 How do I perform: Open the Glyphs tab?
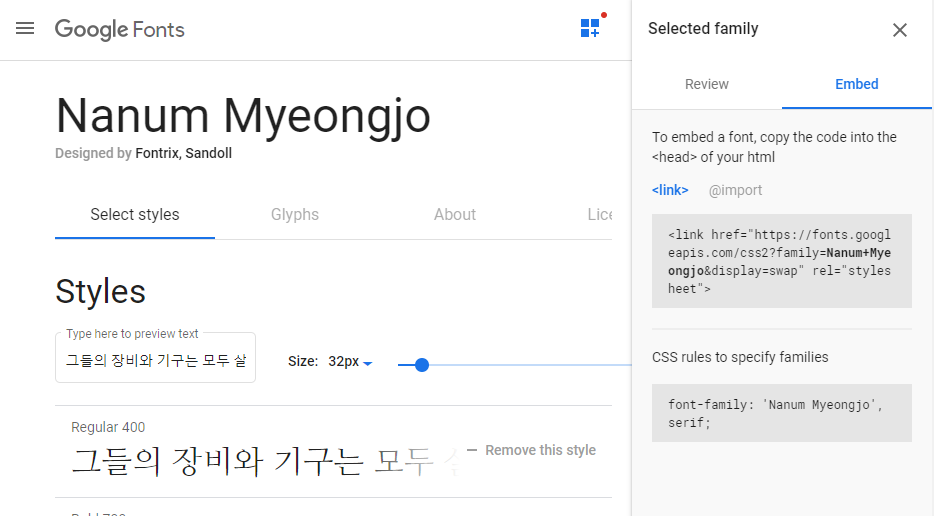[x=295, y=215]
